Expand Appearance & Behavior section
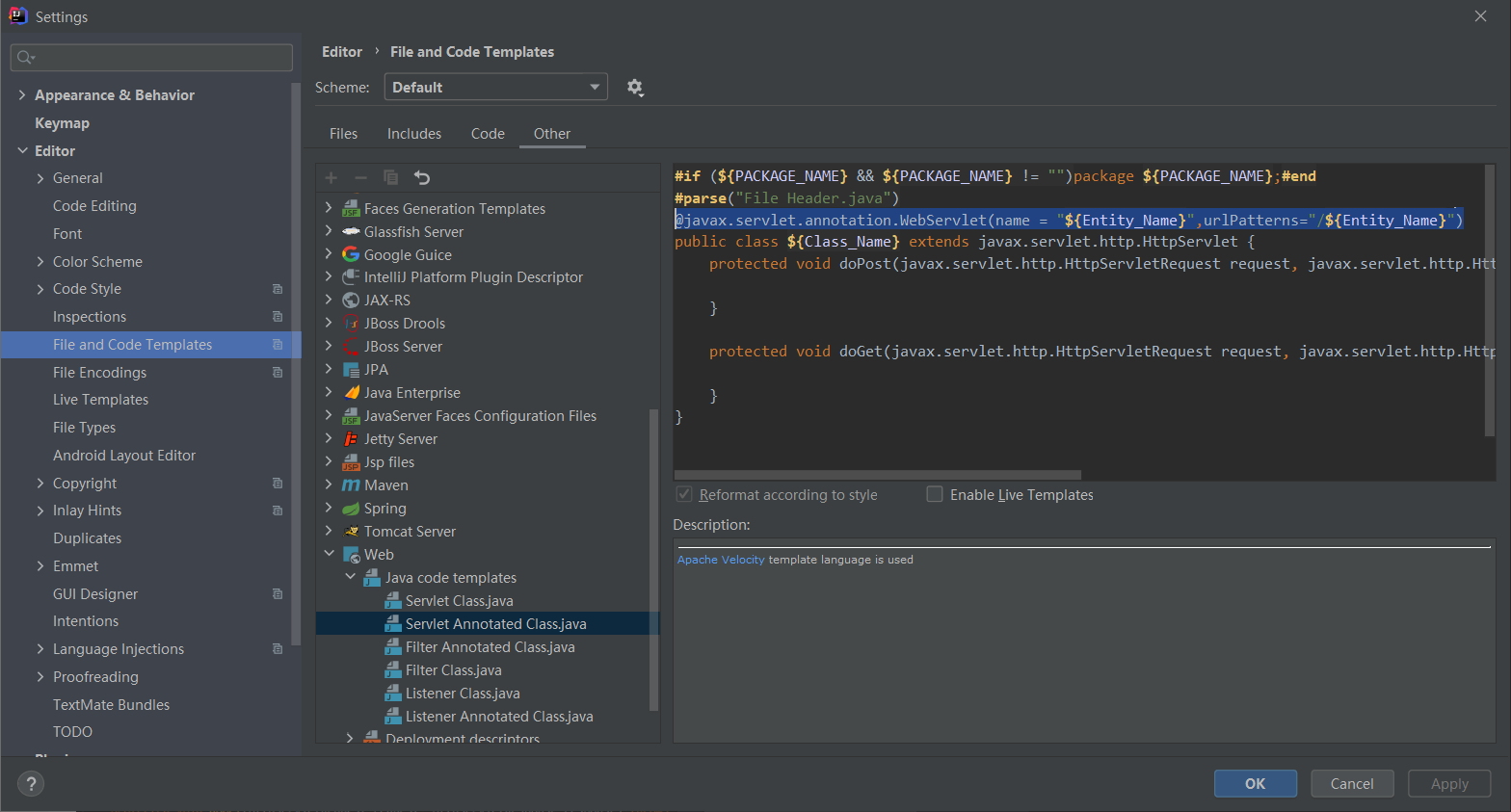This screenshot has height=812, width=1511. 22,95
